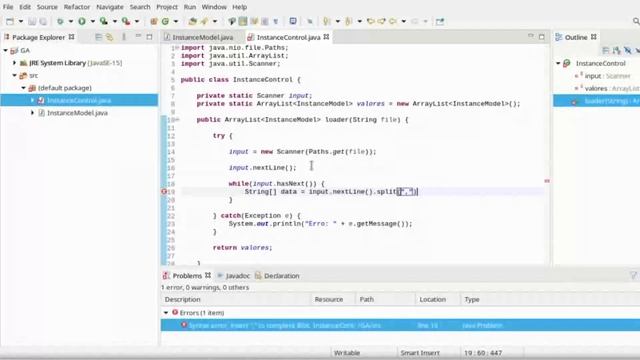Click the Save All toolbar icon
This screenshot has height=360, width=640.
[x=42, y=21]
